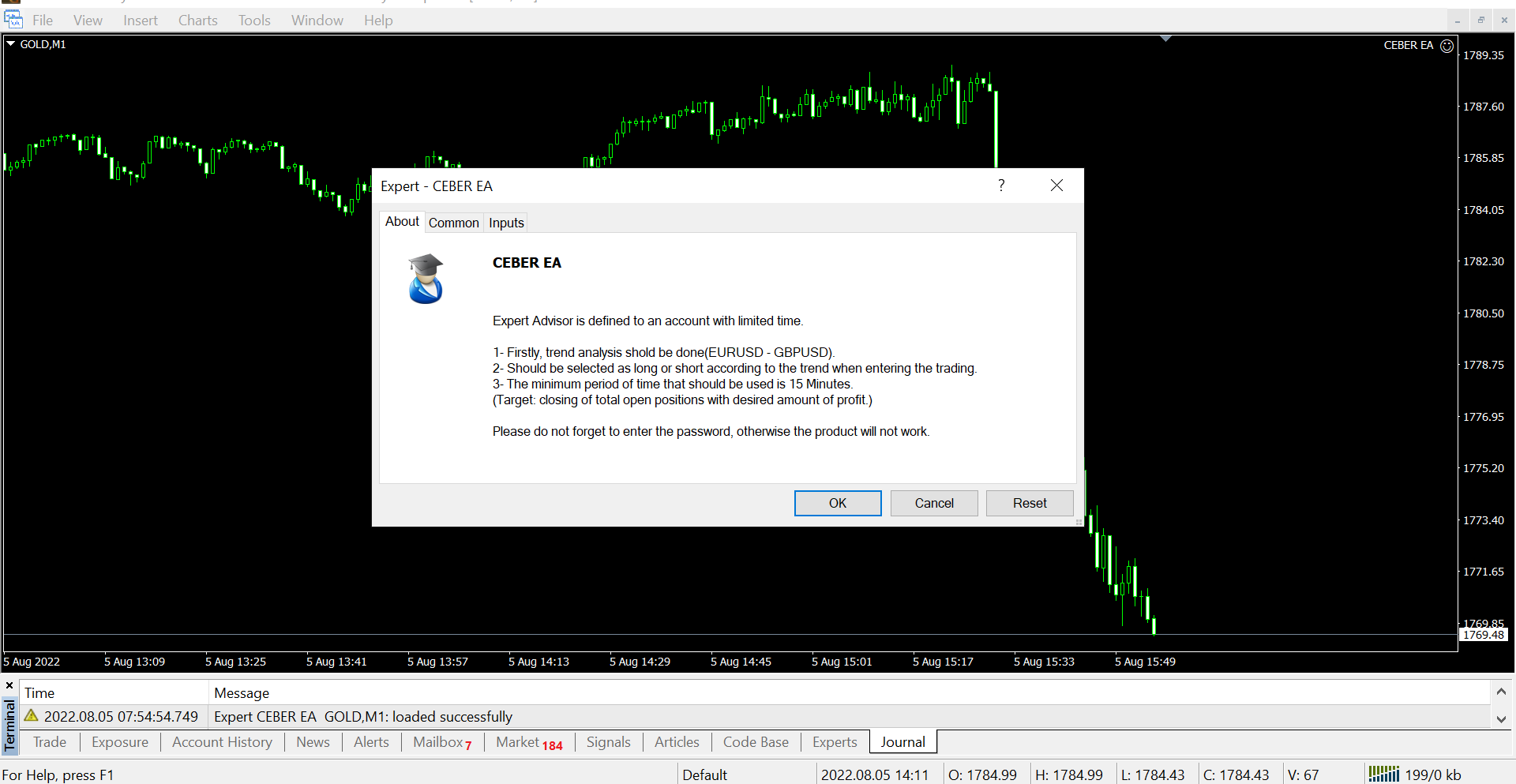Screen dimensions: 1516x784
Task: Open the Insert menu
Action: pos(141,21)
